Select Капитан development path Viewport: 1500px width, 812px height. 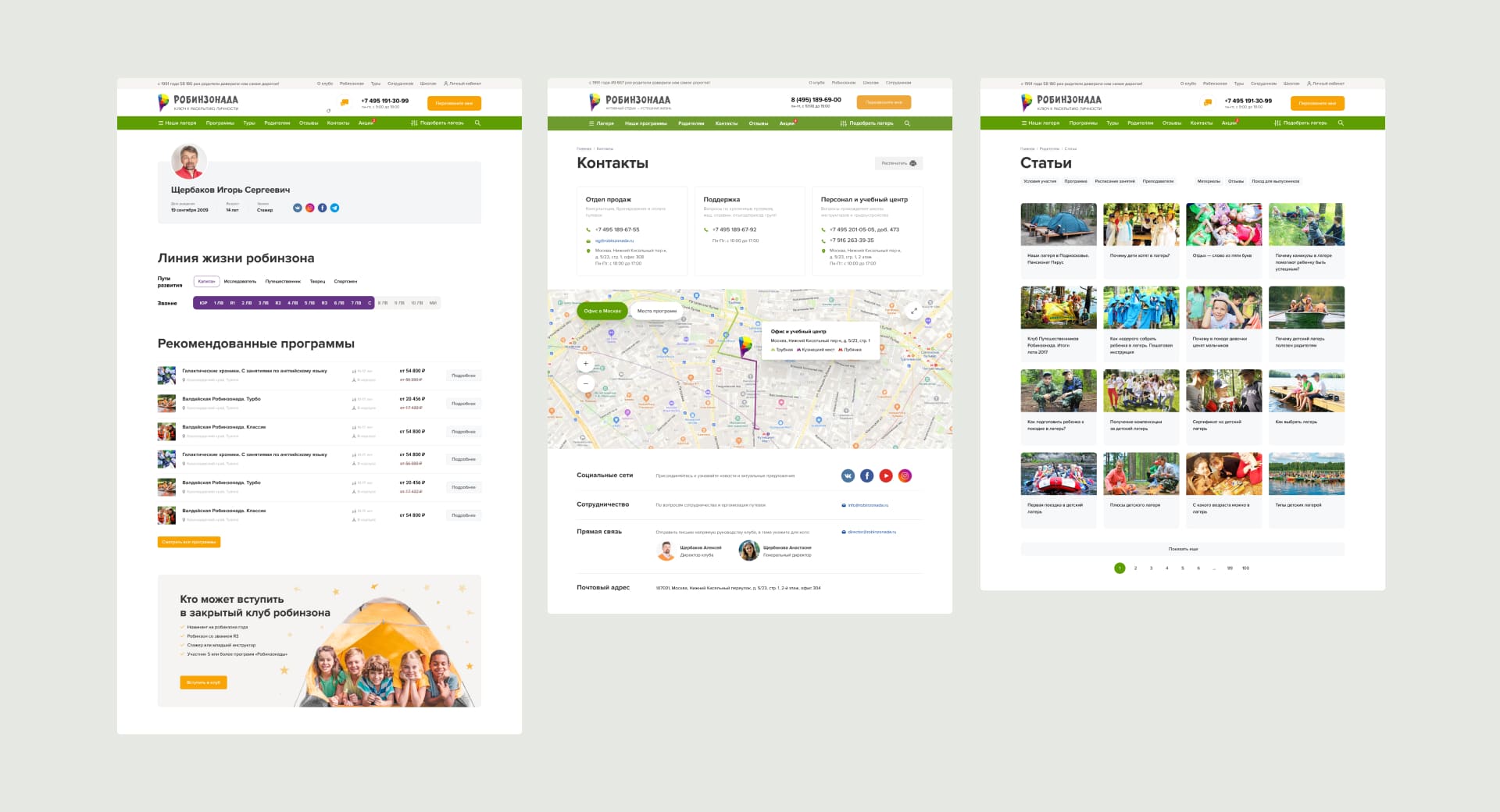(x=206, y=281)
